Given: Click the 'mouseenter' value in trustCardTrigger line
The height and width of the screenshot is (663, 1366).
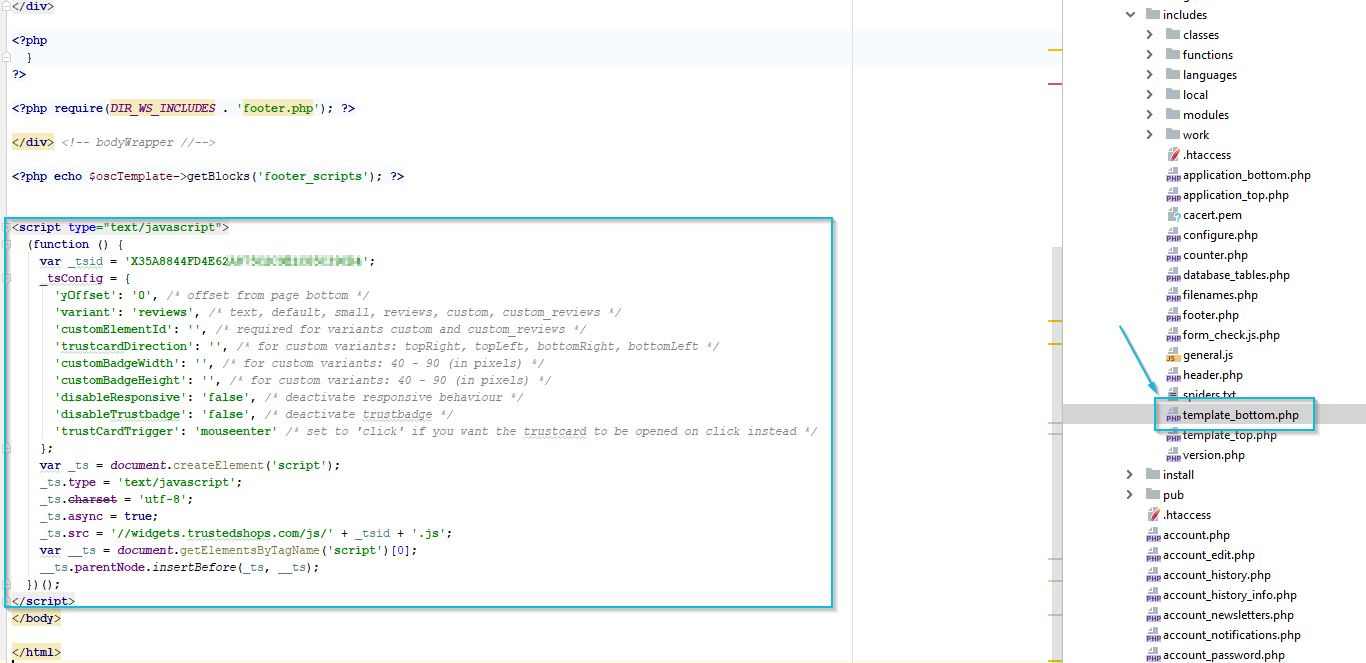Looking at the screenshot, I should pos(237,431).
